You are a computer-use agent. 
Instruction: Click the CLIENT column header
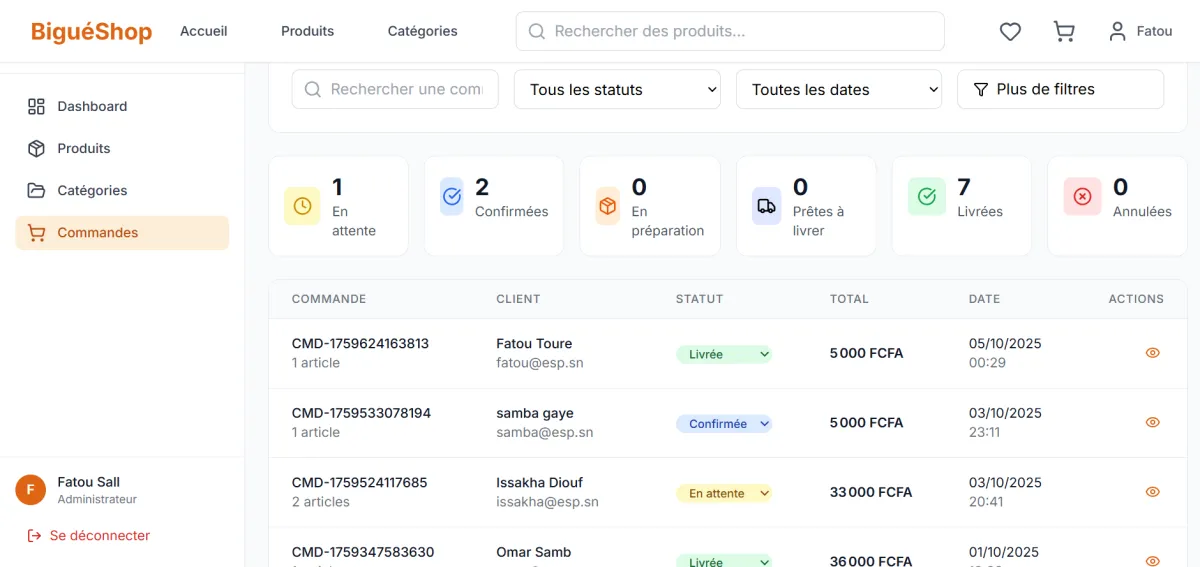pos(518,299)
